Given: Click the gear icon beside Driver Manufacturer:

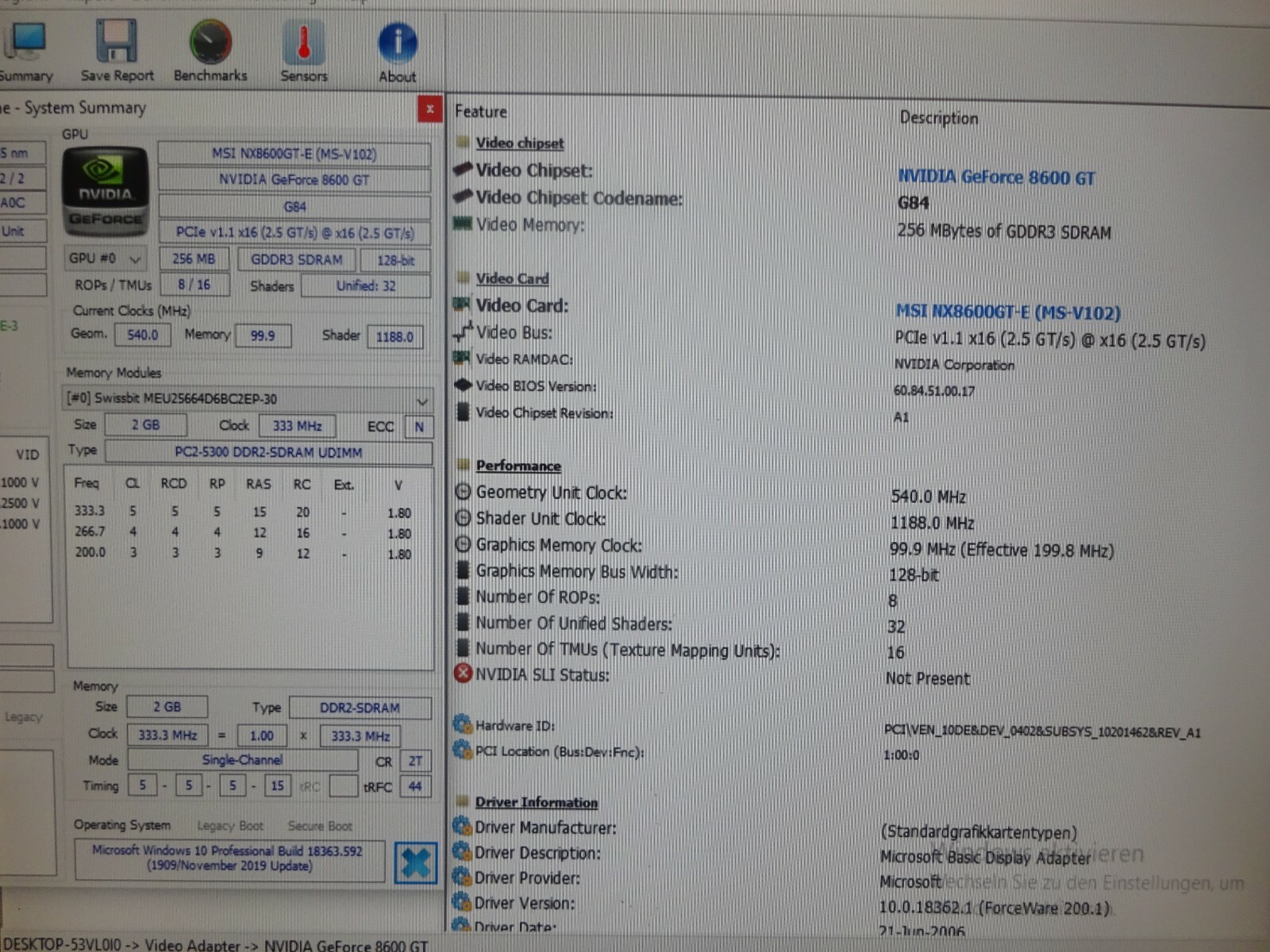Looking at the screenshot, I should [462, 827].
